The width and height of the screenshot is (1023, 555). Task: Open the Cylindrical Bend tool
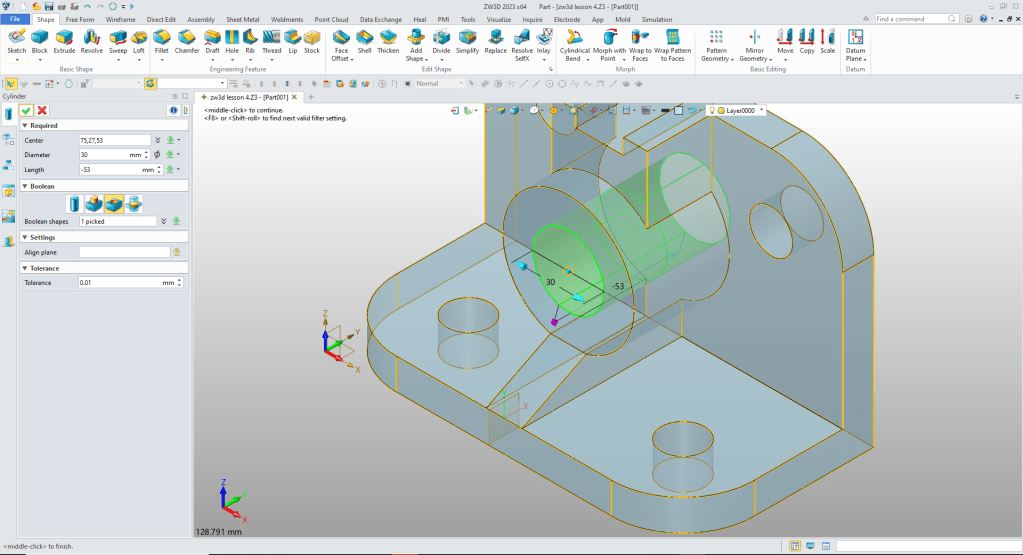tap(575, 39)
